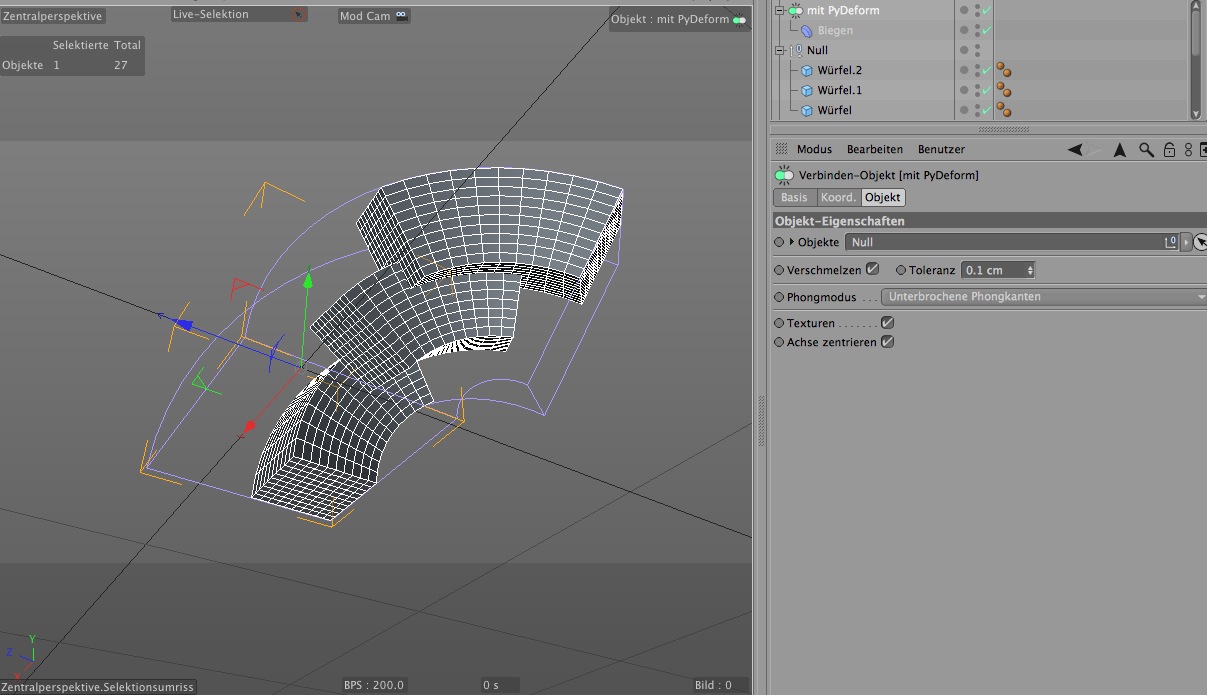Click the back arrow in attribute manager
Image resolution: width=1207 pixels, height=695 pixels.
click(1075, 150)
